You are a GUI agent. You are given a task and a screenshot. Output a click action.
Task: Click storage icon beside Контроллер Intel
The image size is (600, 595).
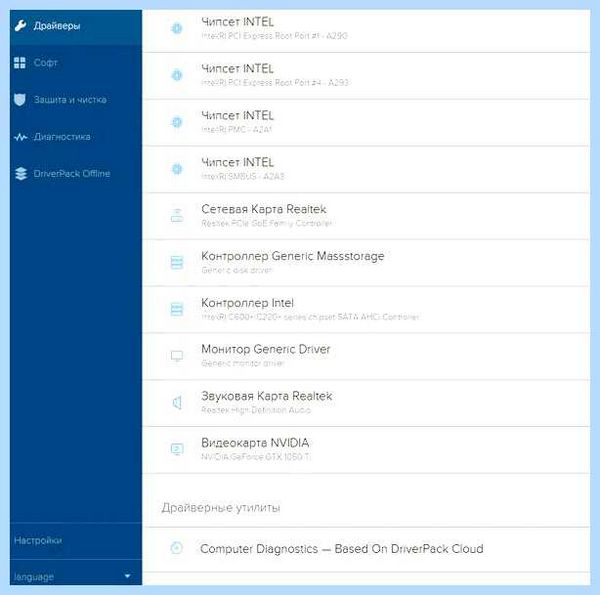point(177,309)
